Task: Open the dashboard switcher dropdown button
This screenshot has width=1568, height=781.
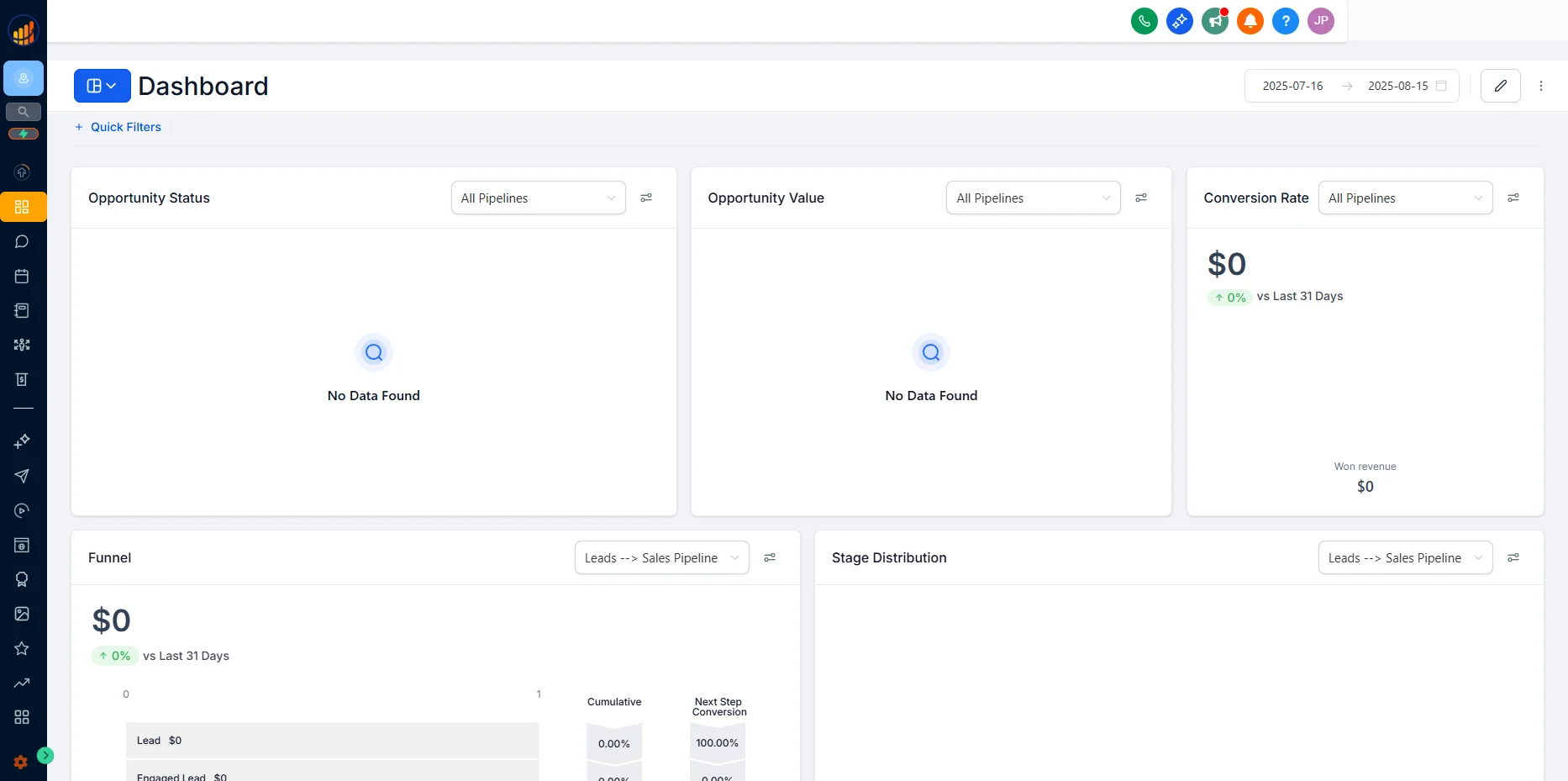Action: point(102,86)
